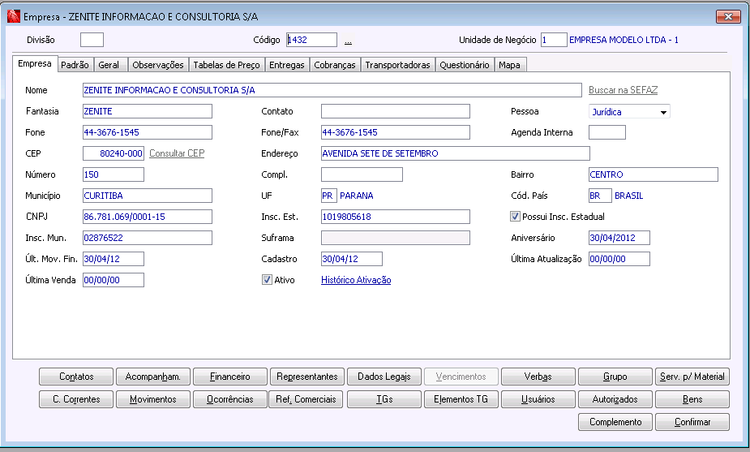Click the Unidade de Negócio field
Viewport: 750px width, 452px height.
[554, 40]
